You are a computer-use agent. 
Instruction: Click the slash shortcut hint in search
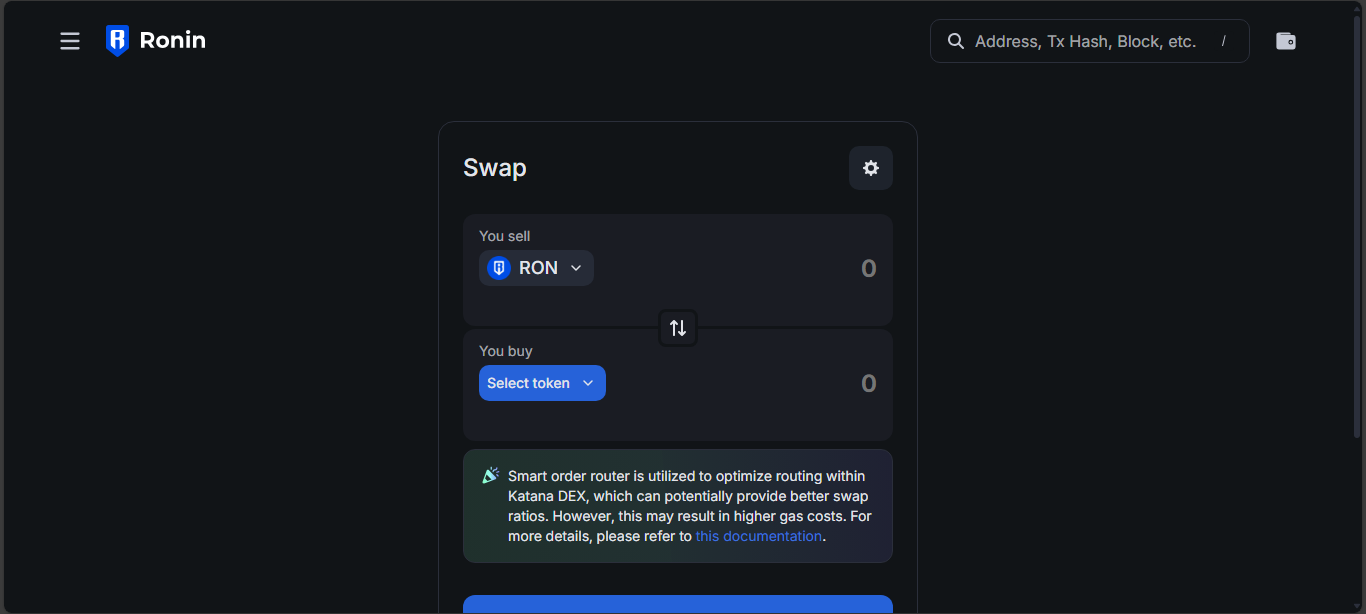point(1223,41)
